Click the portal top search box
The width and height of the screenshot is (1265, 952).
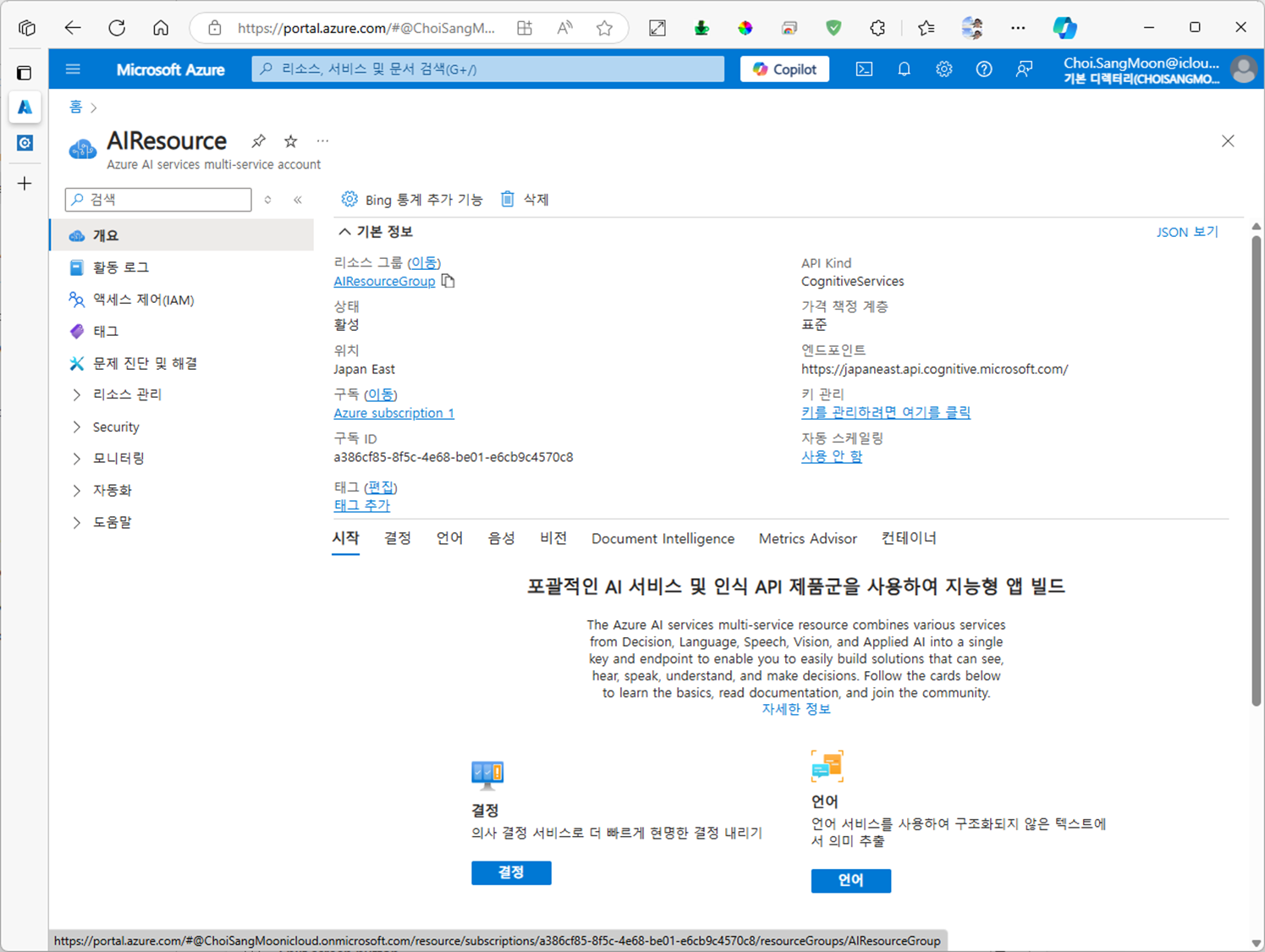487,69
